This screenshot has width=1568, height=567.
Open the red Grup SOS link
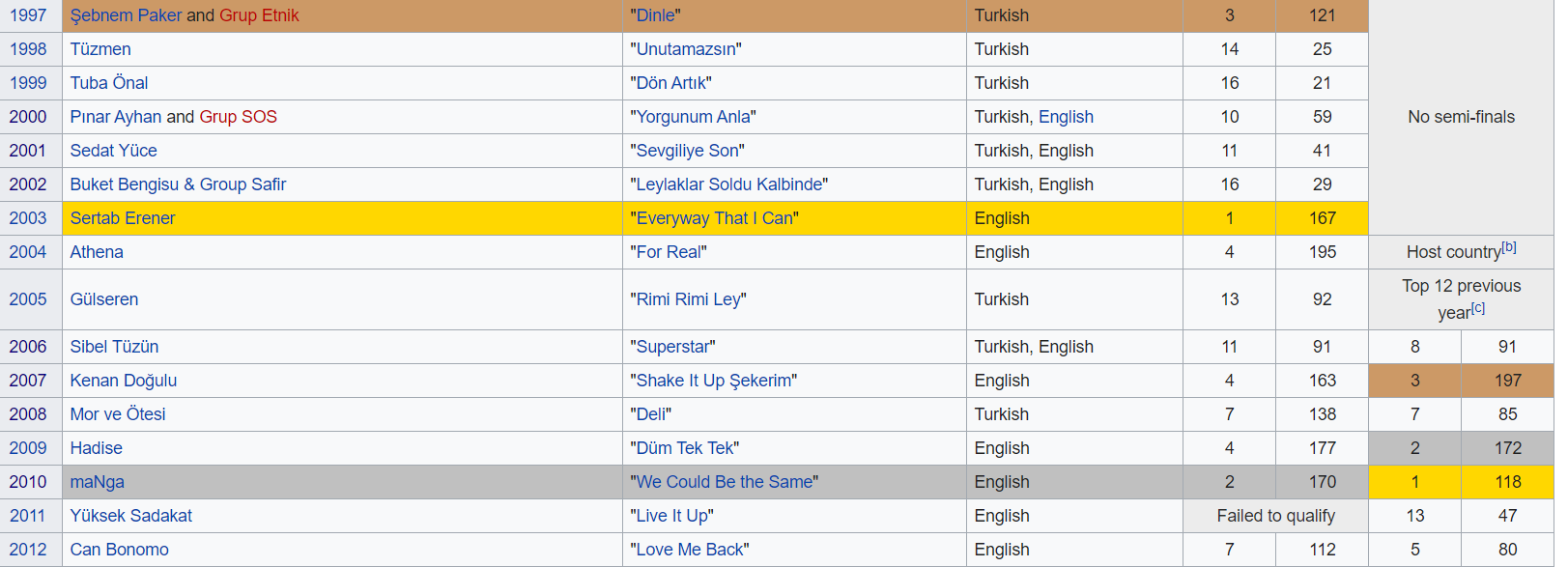[x=238, y=117]
